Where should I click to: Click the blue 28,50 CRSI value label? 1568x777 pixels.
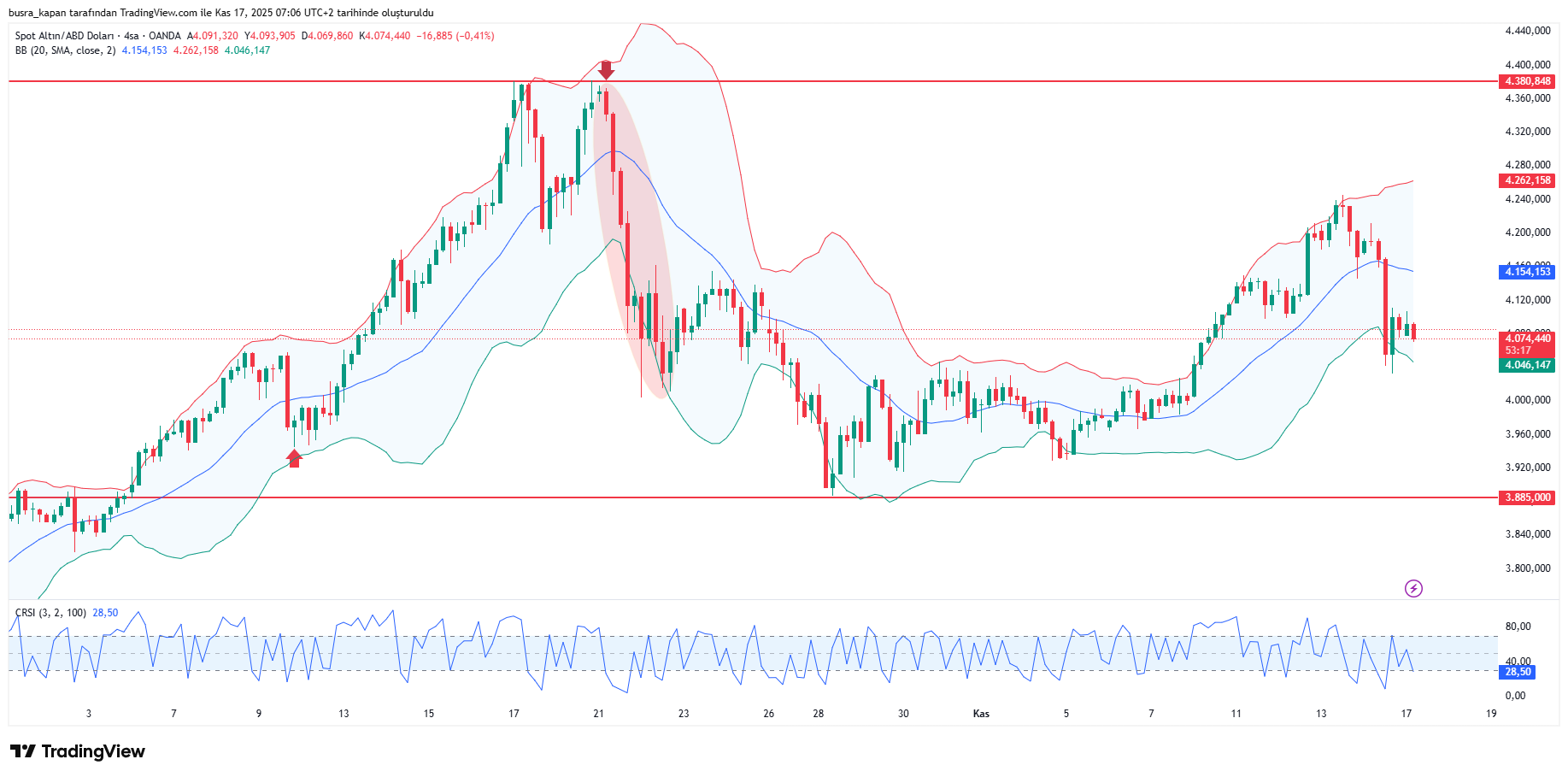[1518, 672]
